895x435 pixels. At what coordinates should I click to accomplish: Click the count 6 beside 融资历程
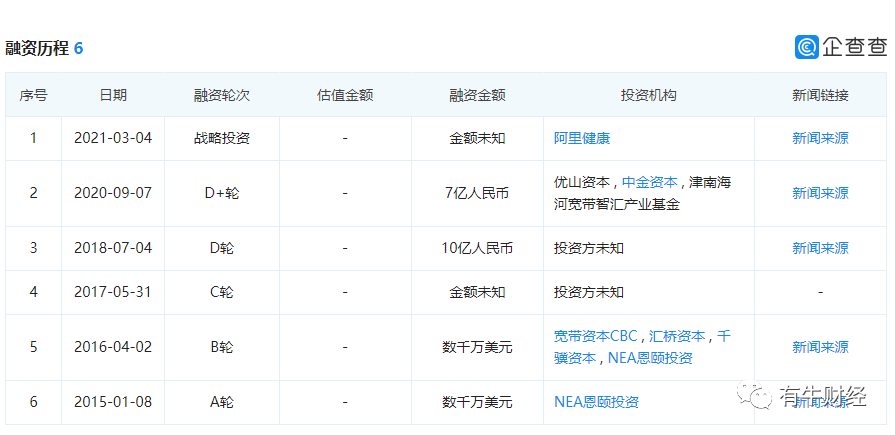(78, 49)
